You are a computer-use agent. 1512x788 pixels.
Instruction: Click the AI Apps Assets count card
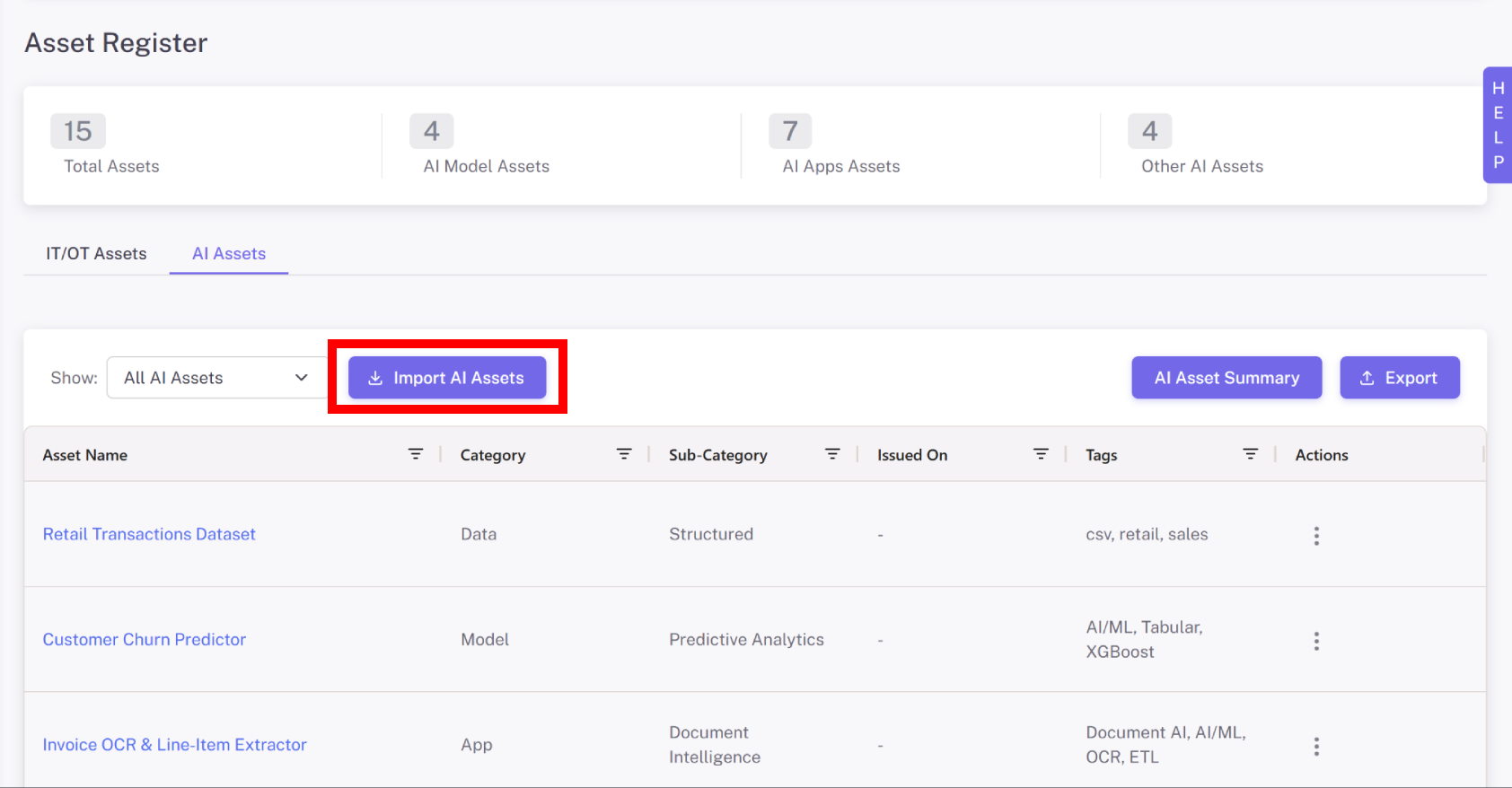tap(840, 145)
